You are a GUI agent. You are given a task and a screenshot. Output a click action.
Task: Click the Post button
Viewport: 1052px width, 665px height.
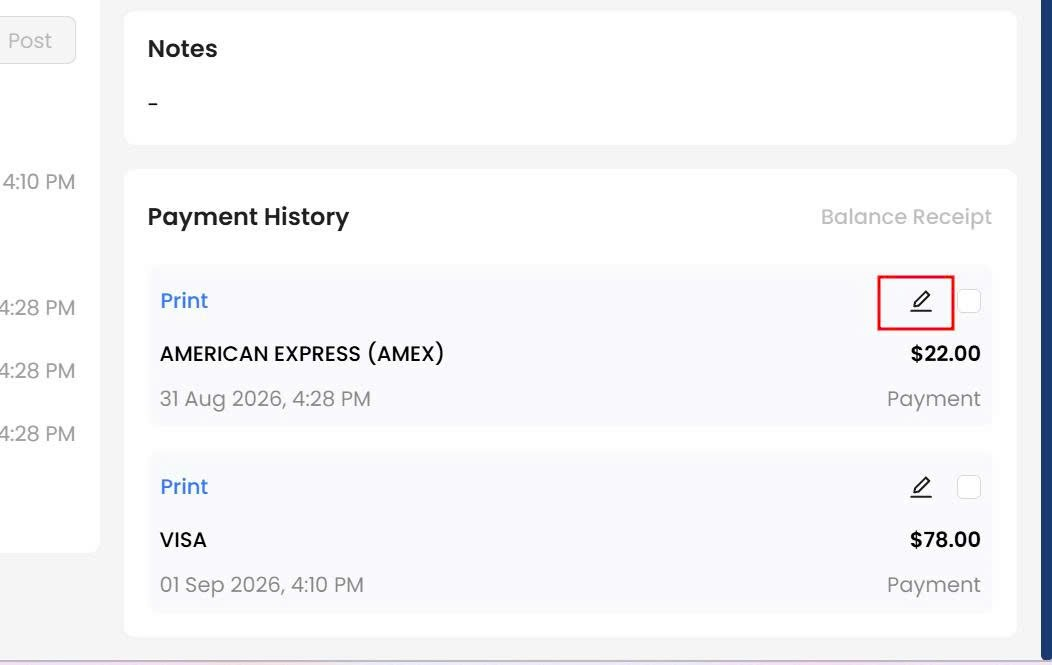point(34,40)
